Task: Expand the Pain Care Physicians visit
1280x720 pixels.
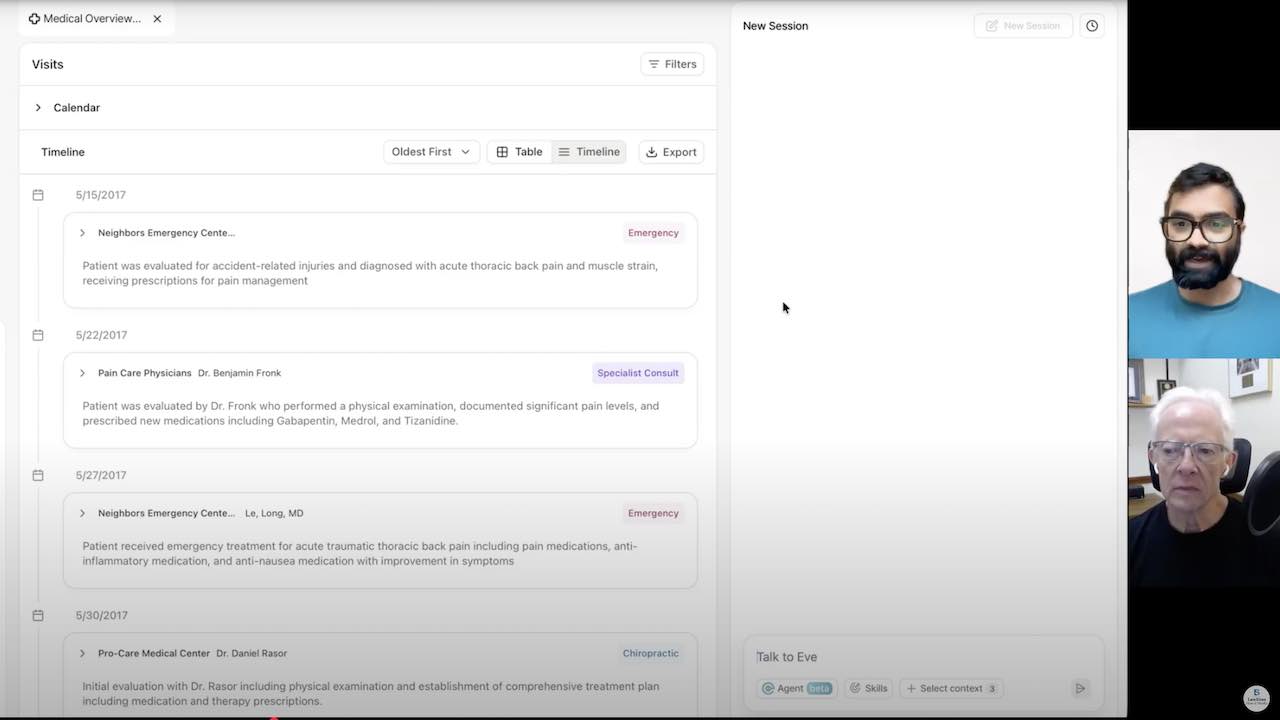Action: [x=82, y=373]
